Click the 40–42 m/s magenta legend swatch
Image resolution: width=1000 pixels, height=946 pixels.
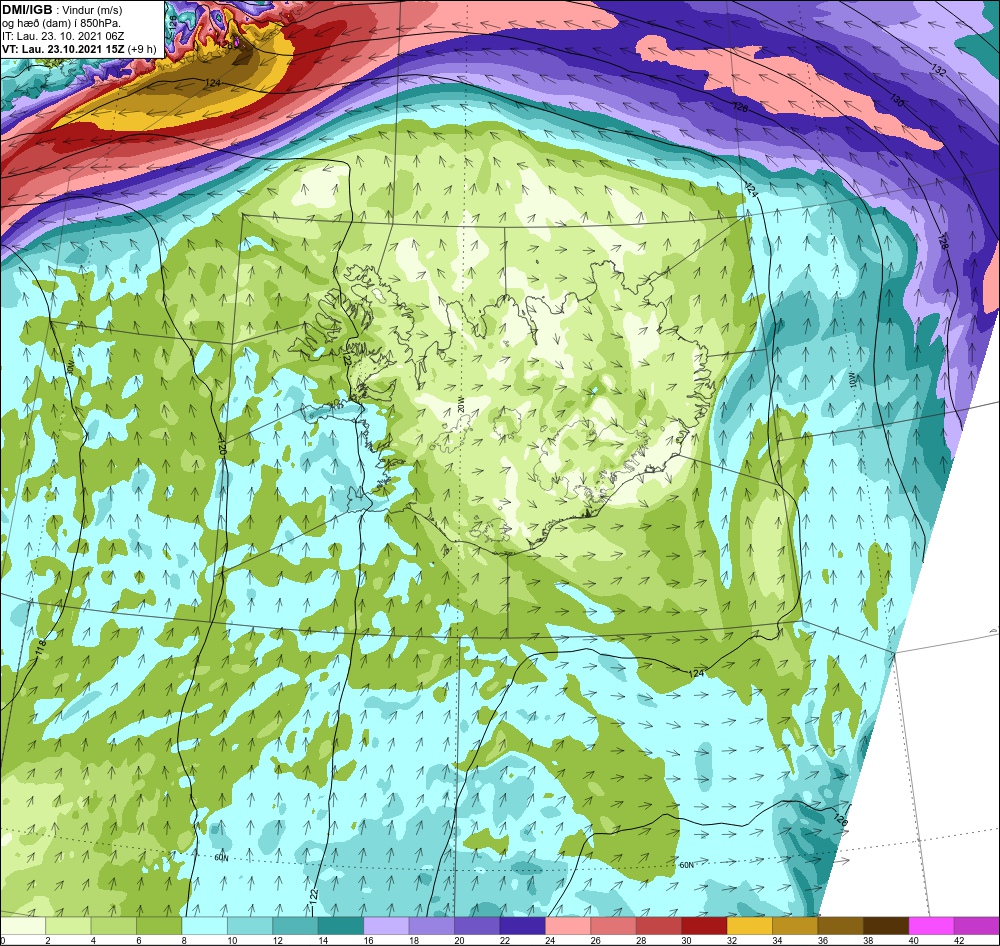coord(931,925)
